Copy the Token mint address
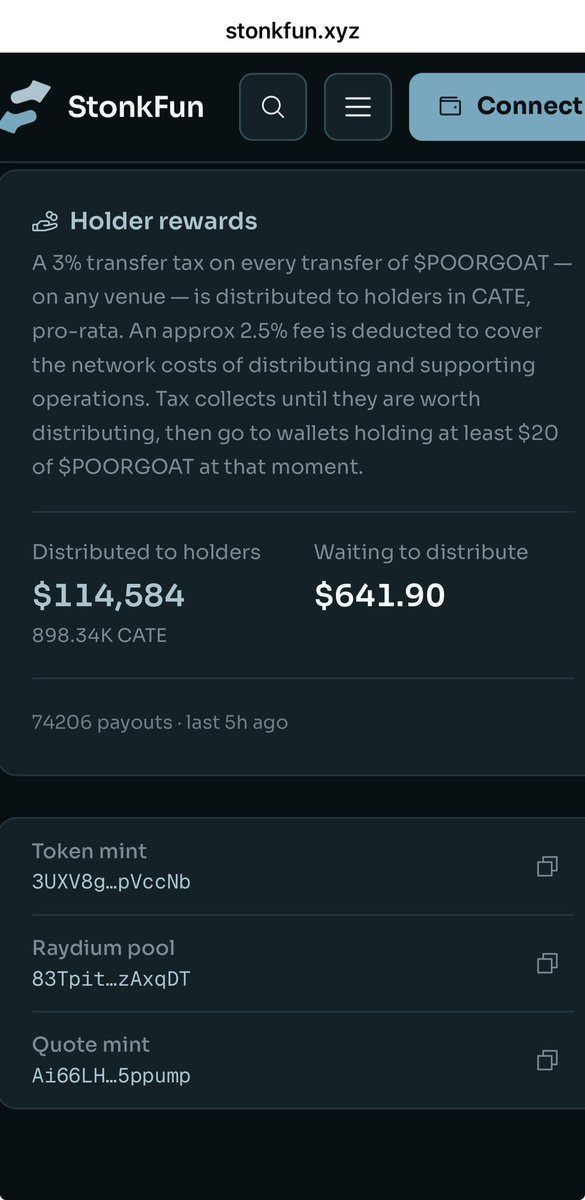Screen dimensions: 585x1200 [547, 866]
